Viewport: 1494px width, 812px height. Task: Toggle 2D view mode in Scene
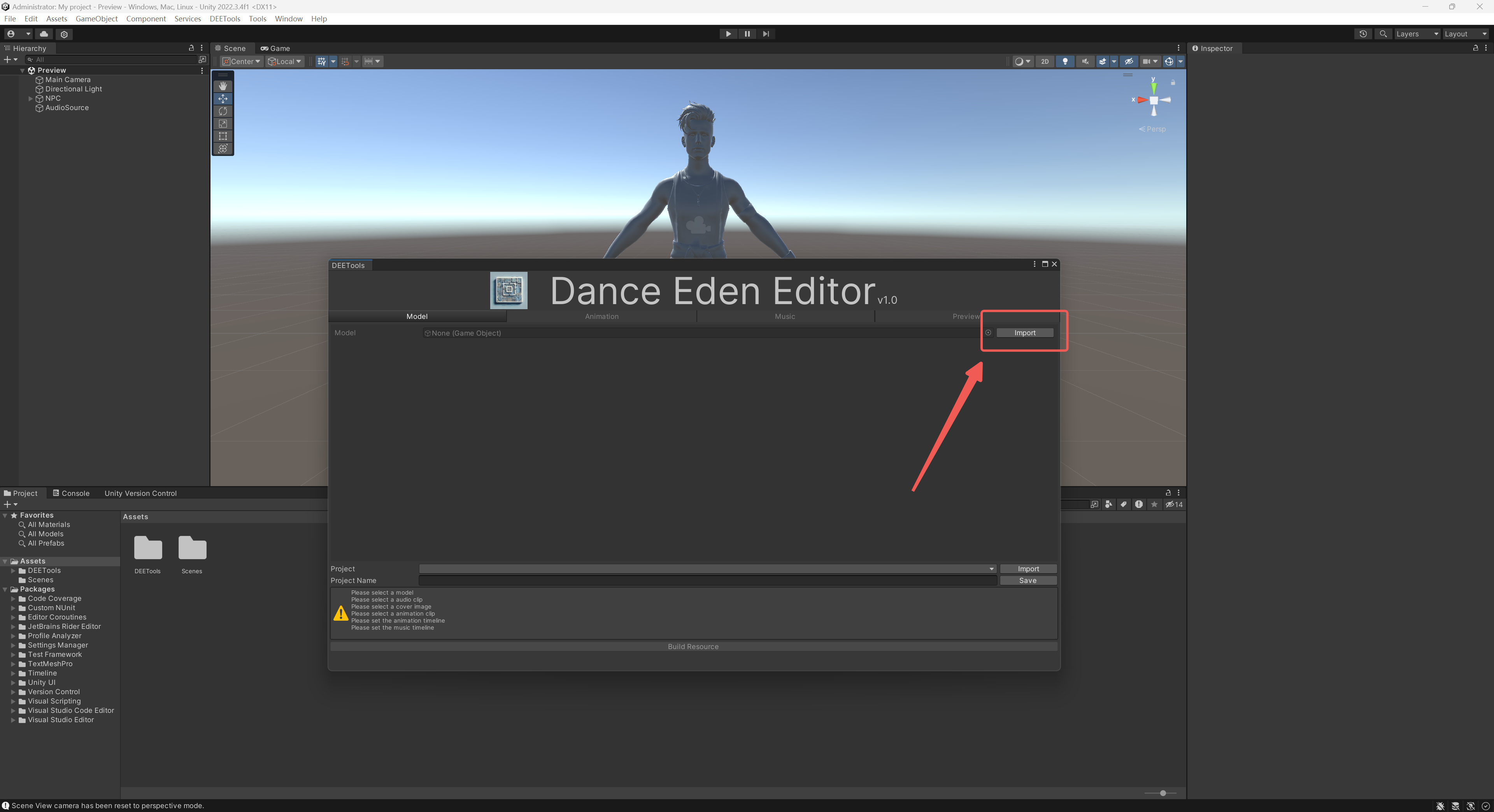pyautogui.click(x=1045, y=61)
